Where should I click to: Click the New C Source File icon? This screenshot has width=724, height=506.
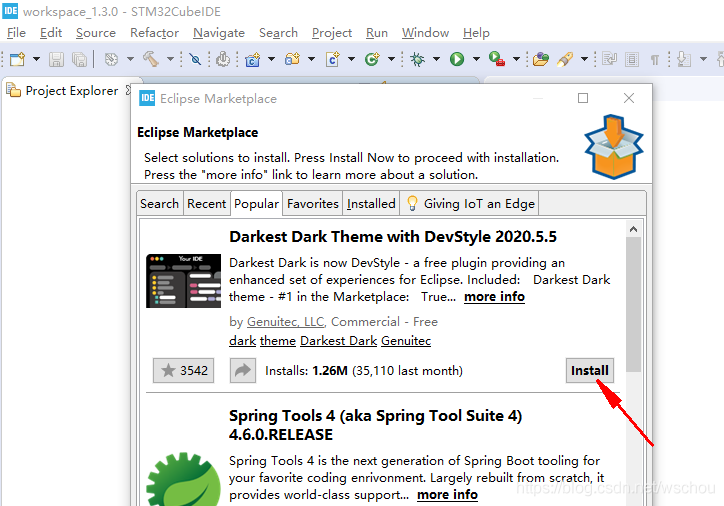[332, 59]
